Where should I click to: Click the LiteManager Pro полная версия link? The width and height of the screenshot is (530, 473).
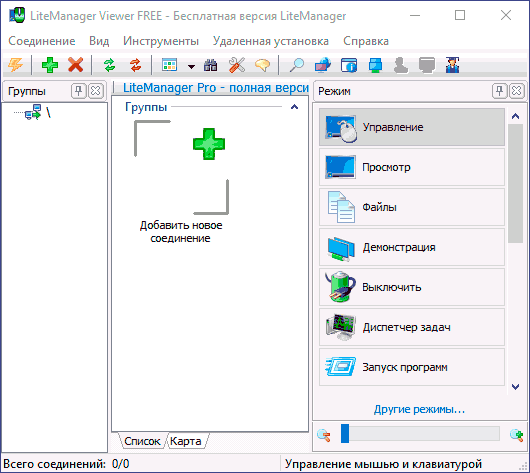pyautogui.click(x=216, y=88)
